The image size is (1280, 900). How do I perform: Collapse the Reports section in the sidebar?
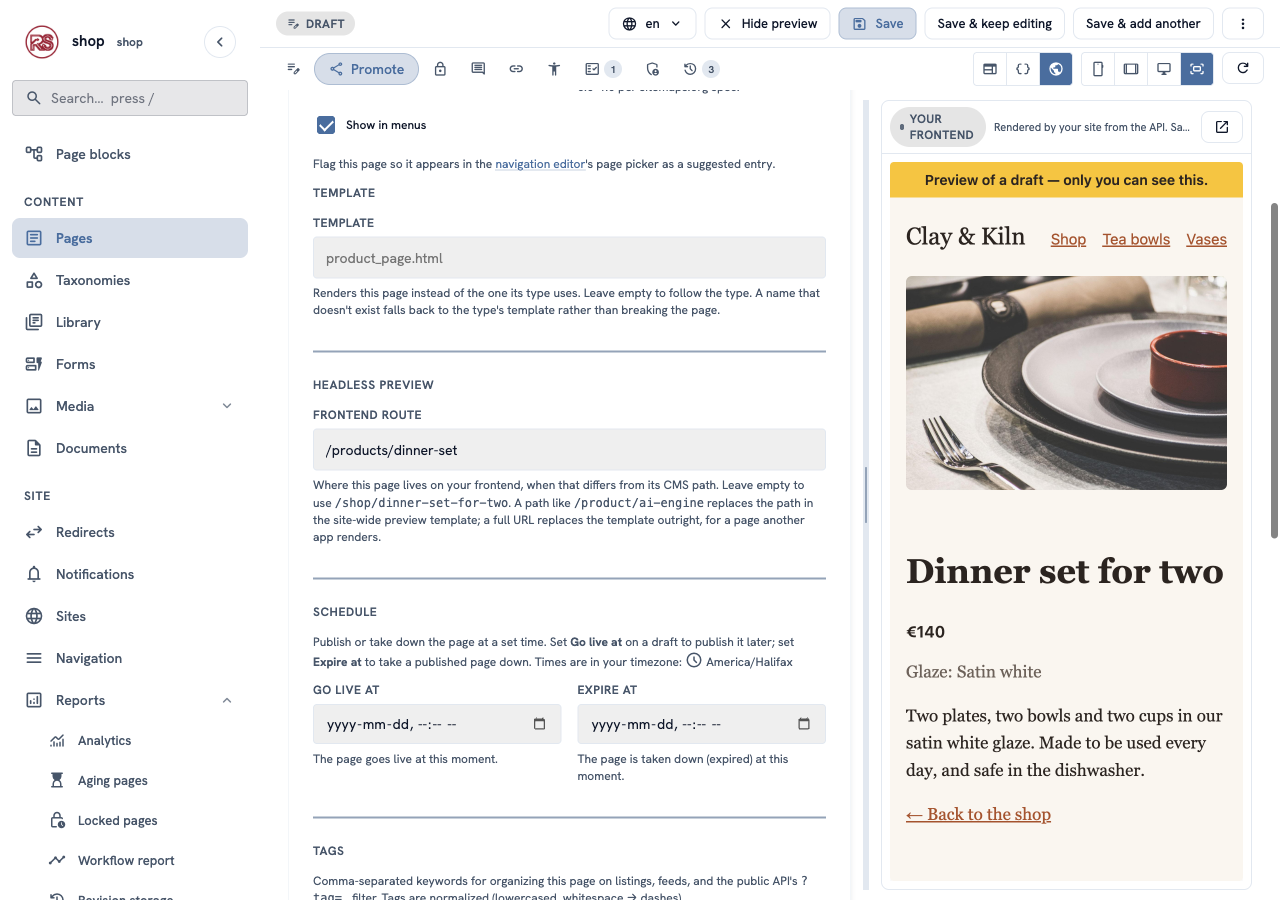click(227, 700)
